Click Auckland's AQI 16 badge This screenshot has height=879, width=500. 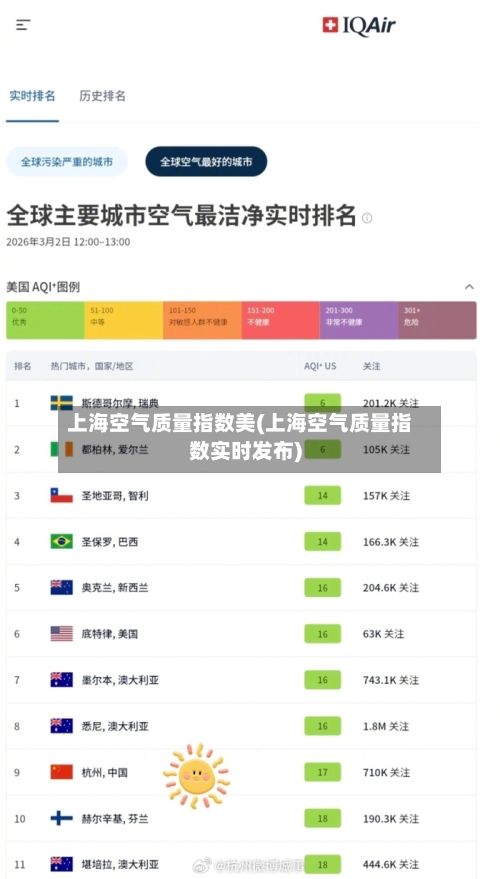tap(322, 587)
